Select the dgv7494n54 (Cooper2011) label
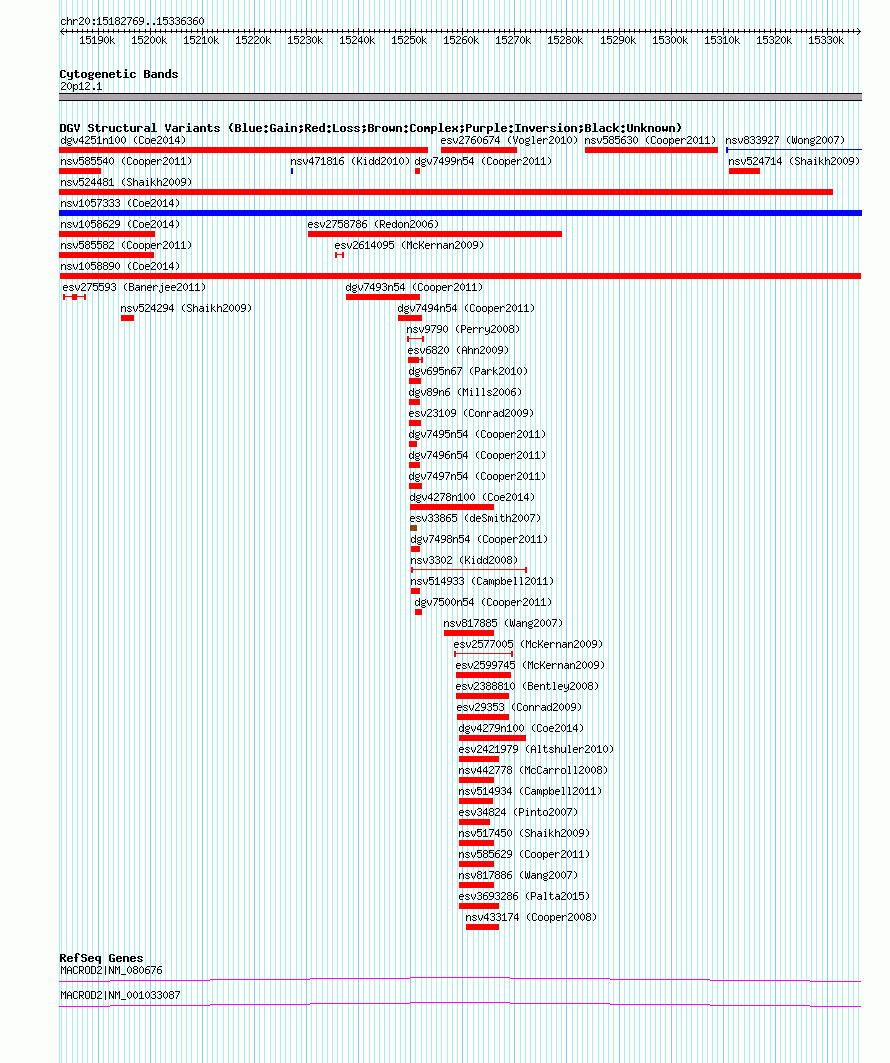The height and width of the screenshot is (1063, 890). point(466,308)
